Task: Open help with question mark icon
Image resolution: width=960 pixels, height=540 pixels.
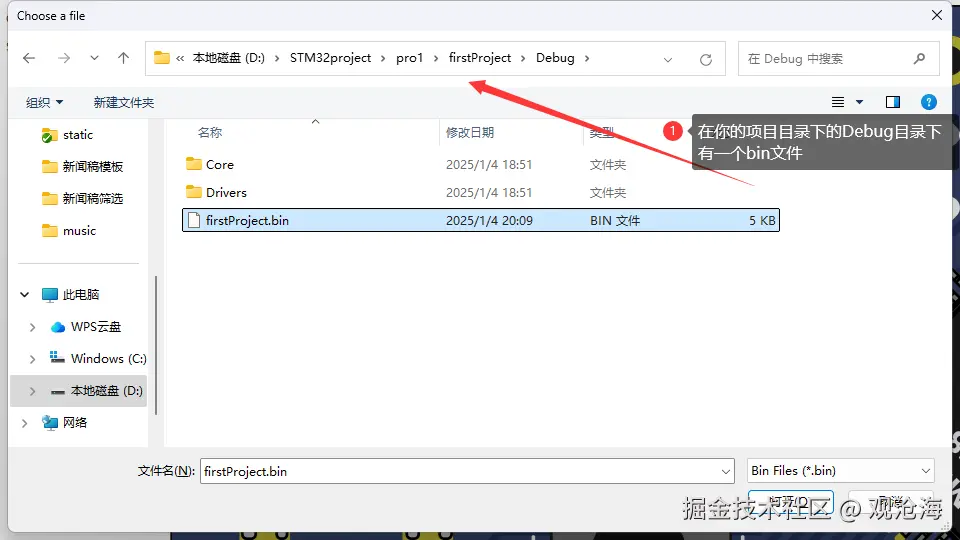Action: click(x=928, y=102)
